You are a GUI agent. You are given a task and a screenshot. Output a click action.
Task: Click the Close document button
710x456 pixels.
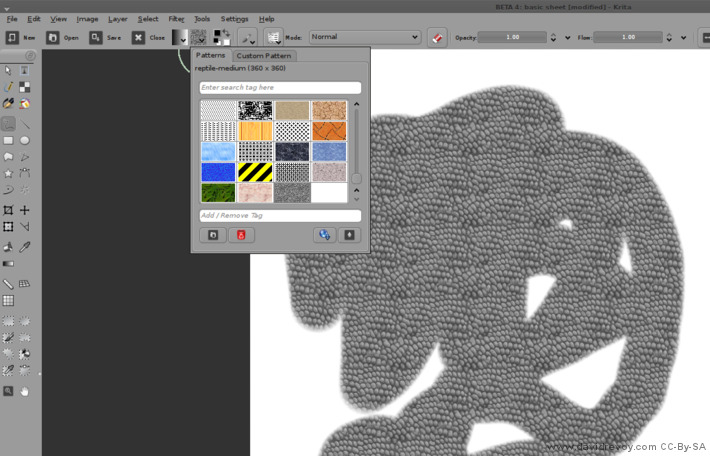point(138,37)
